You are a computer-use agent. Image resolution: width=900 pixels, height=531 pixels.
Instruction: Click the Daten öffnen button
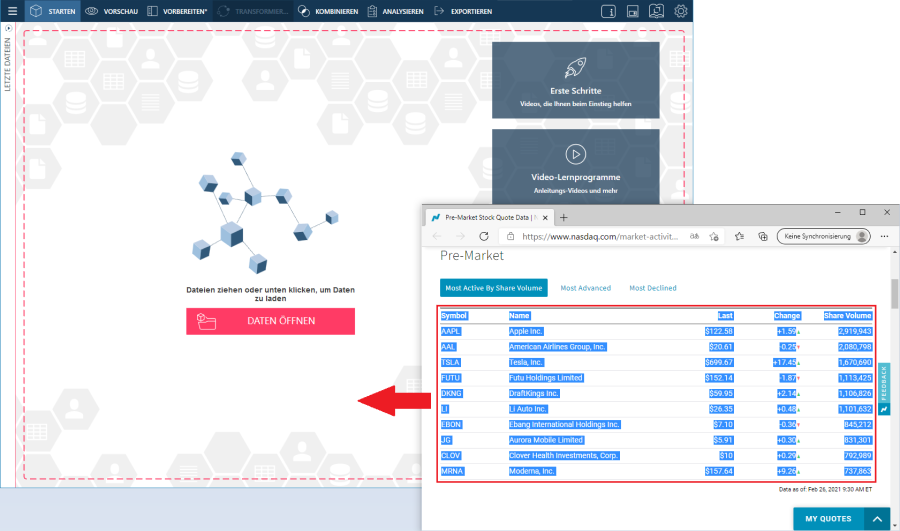[270, 321]
